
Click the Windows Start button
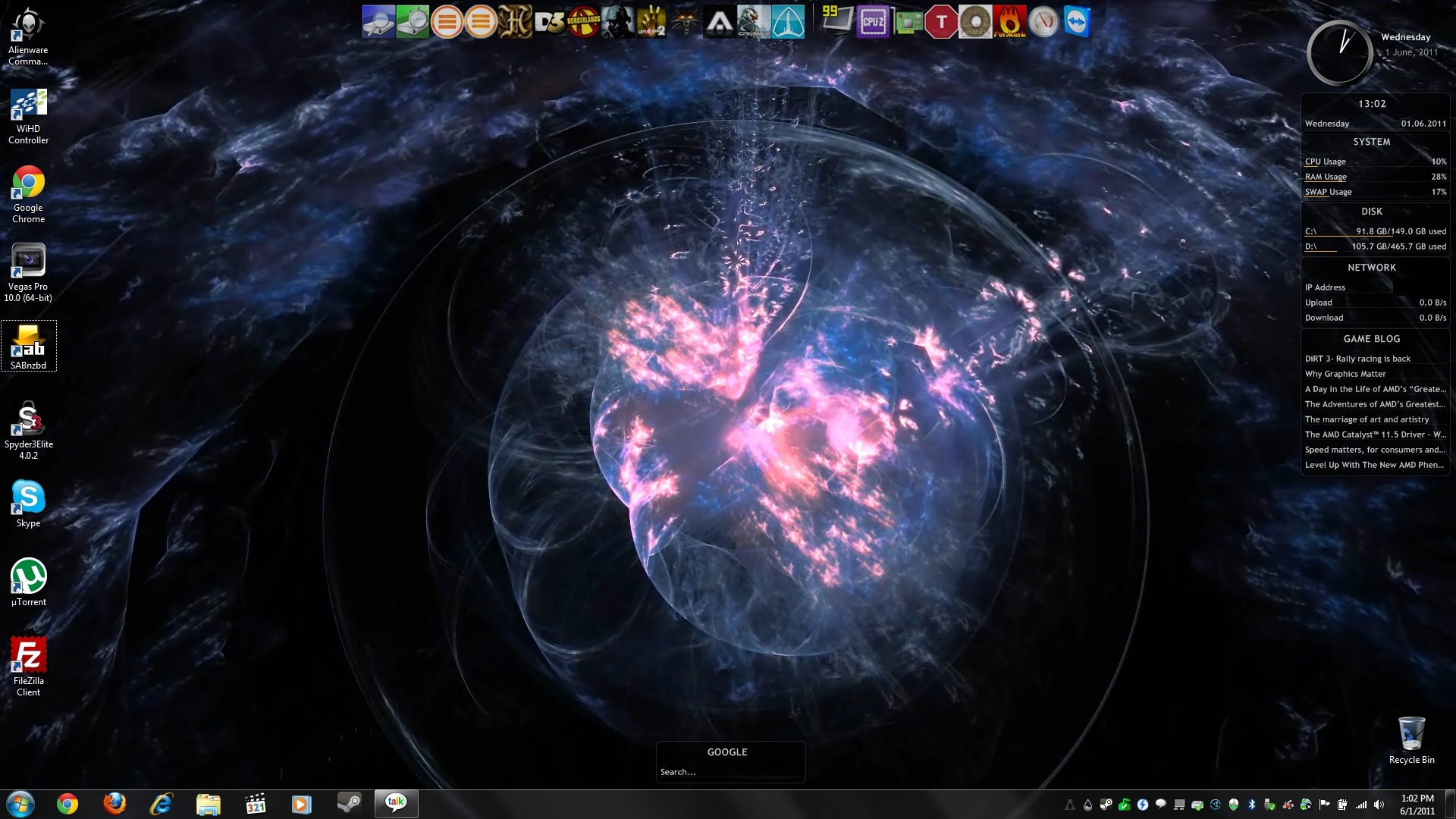coord(20,803)
